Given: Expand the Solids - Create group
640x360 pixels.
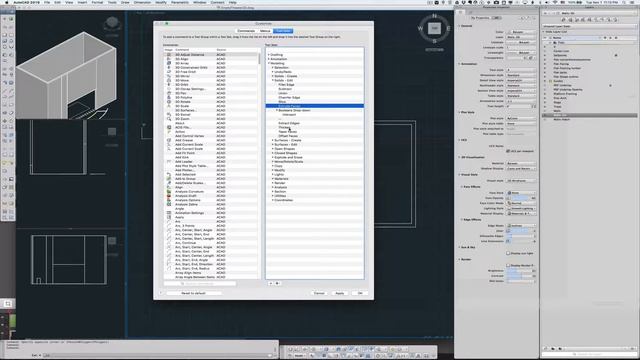Looking at the screenshot, I should pos(273,76).
